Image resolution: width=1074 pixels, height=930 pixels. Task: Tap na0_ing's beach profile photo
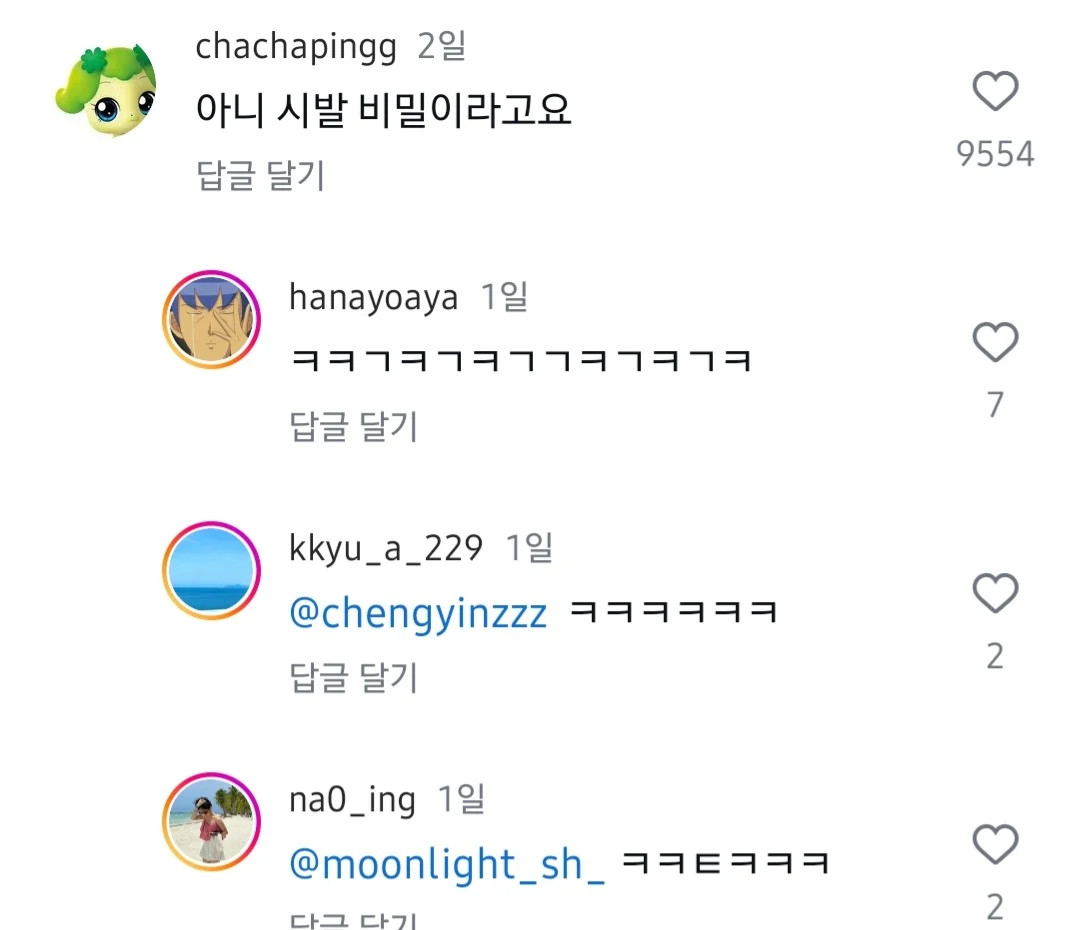coord(211,821)
